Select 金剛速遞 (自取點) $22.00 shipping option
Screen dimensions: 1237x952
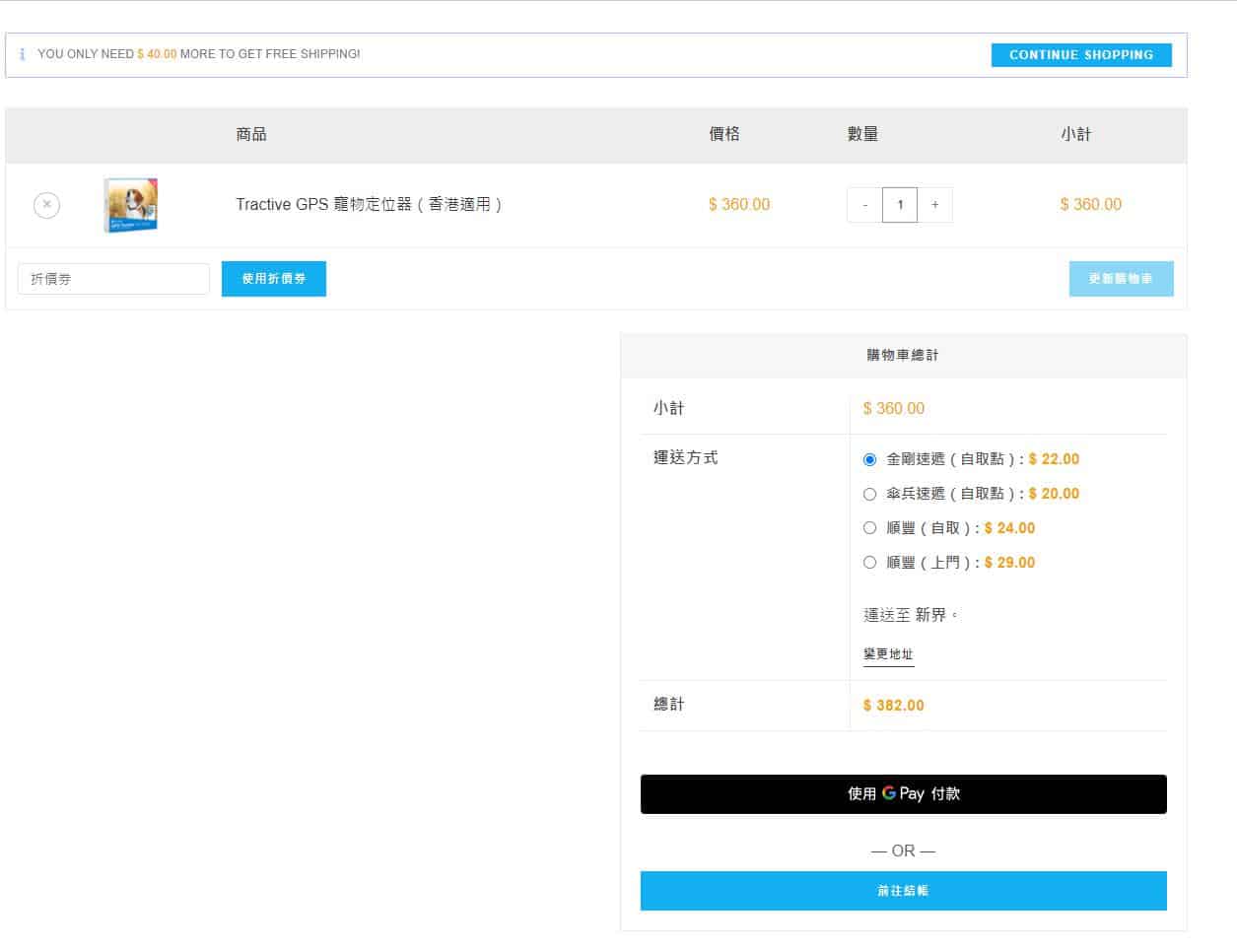click(x=869, y=459)
